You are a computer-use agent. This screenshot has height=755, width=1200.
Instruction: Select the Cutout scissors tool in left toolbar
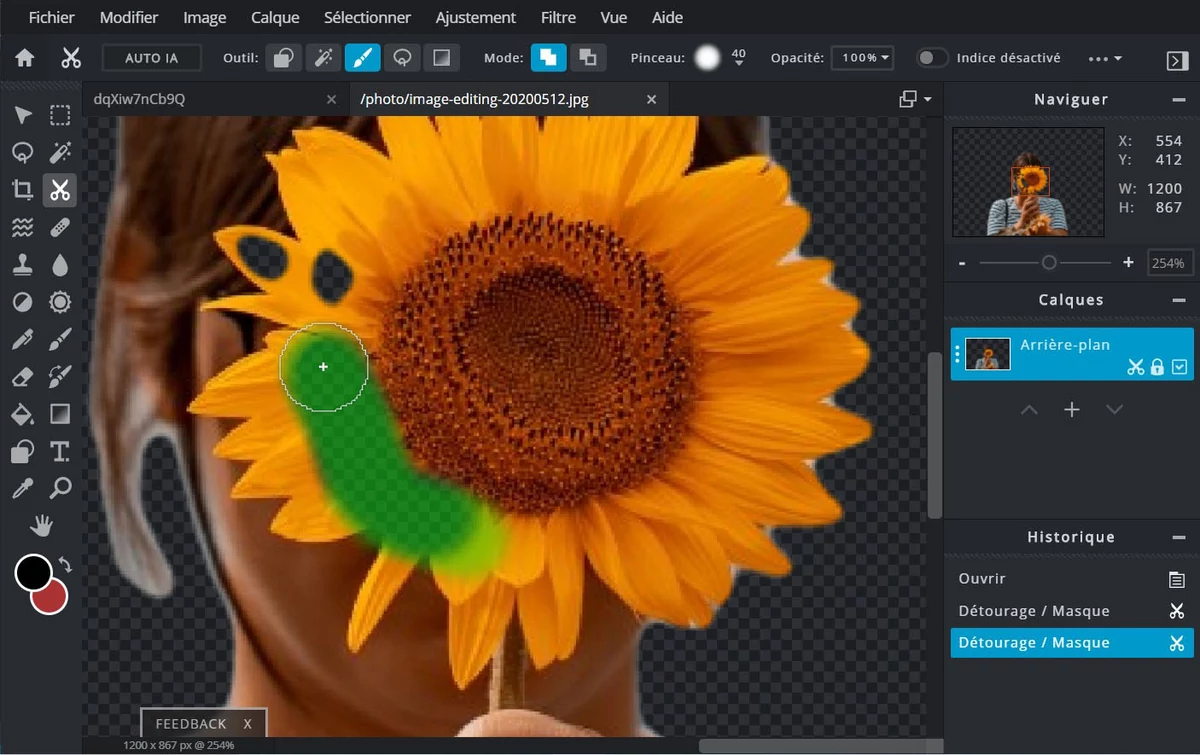(x=60, y=190)
